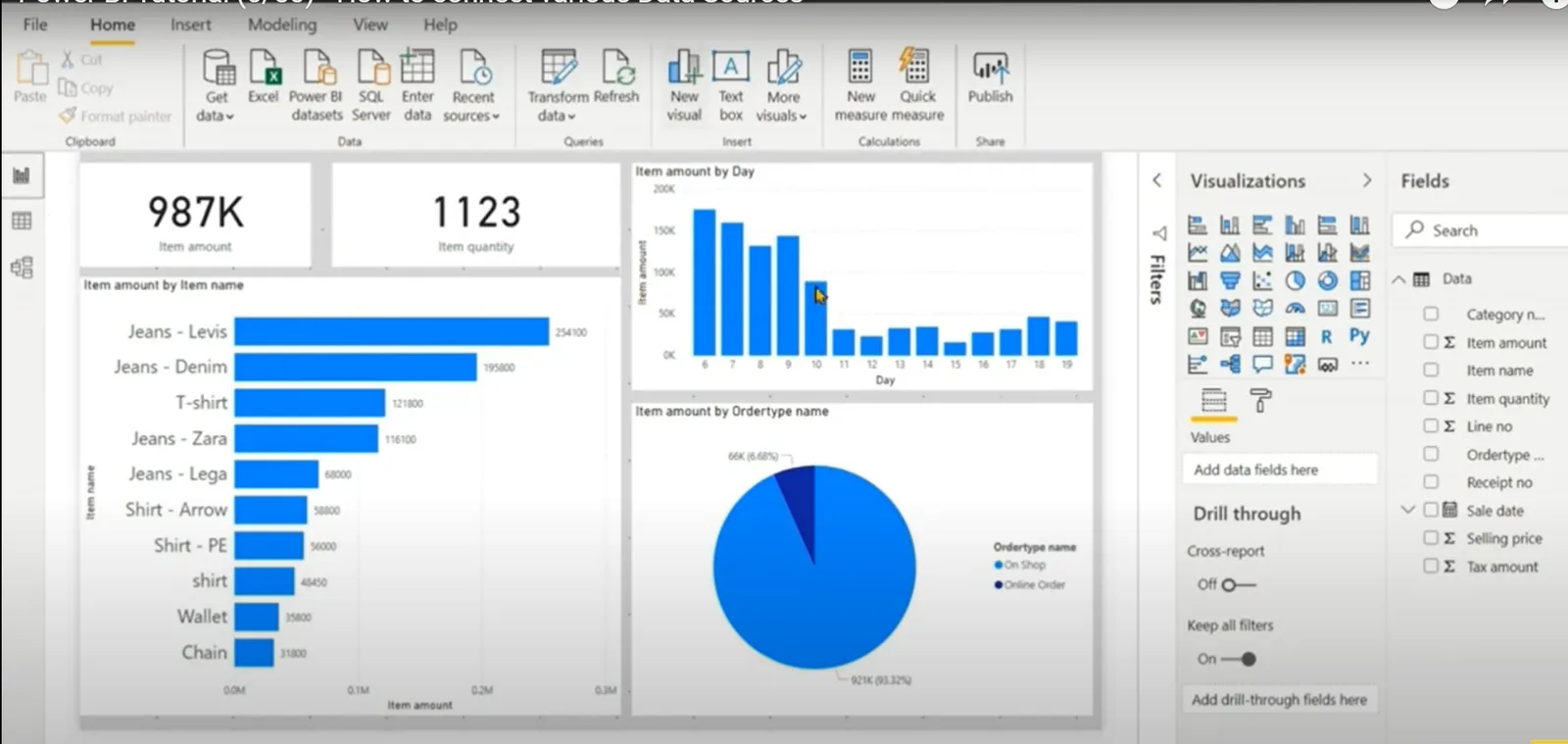Pick the donut chart visual
This screenshot has width=1568, height=744.
[x=1327, y=280]
